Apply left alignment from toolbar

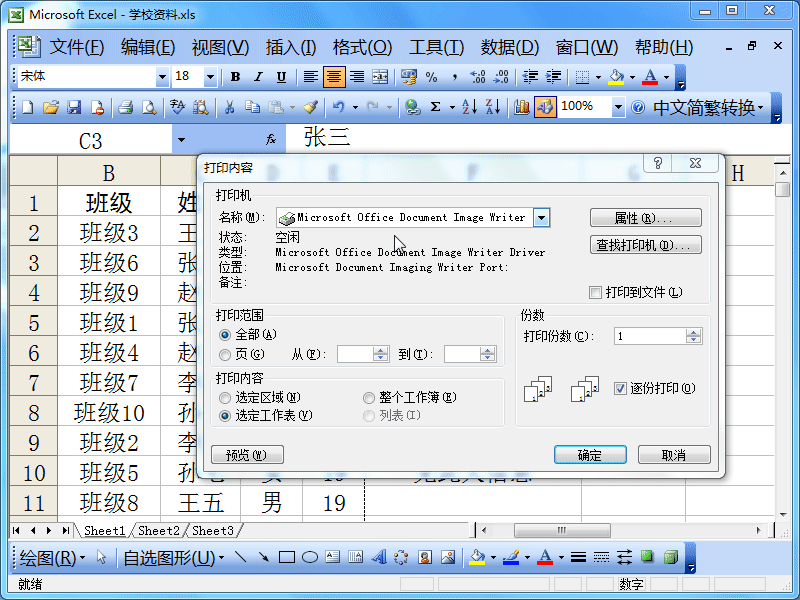pyautogui.click(x=310, y=77)
